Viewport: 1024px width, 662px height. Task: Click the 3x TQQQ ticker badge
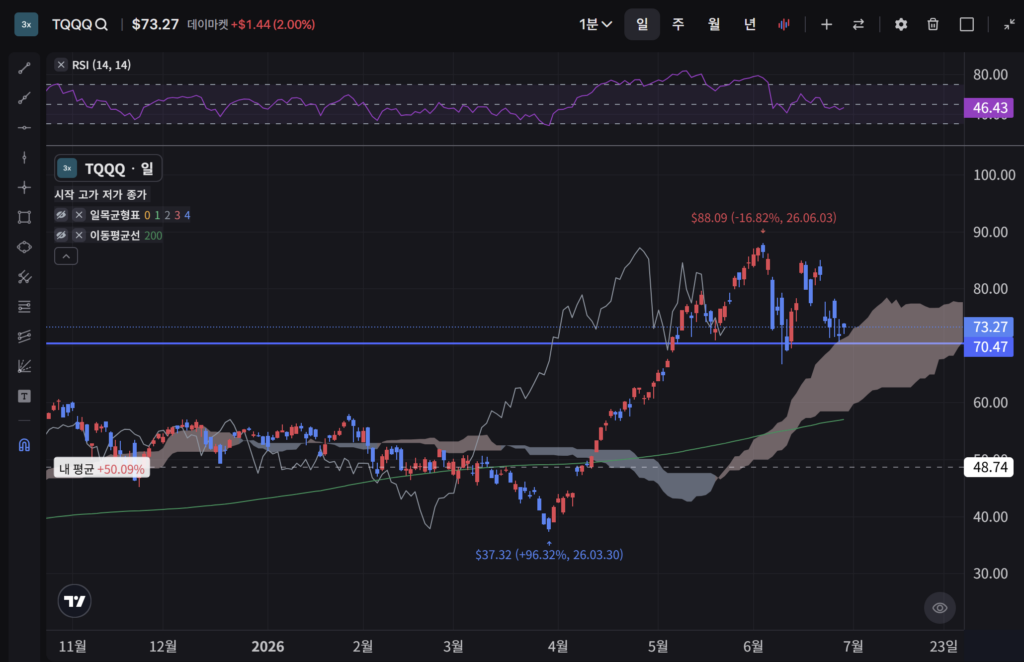tap(26, 25)
